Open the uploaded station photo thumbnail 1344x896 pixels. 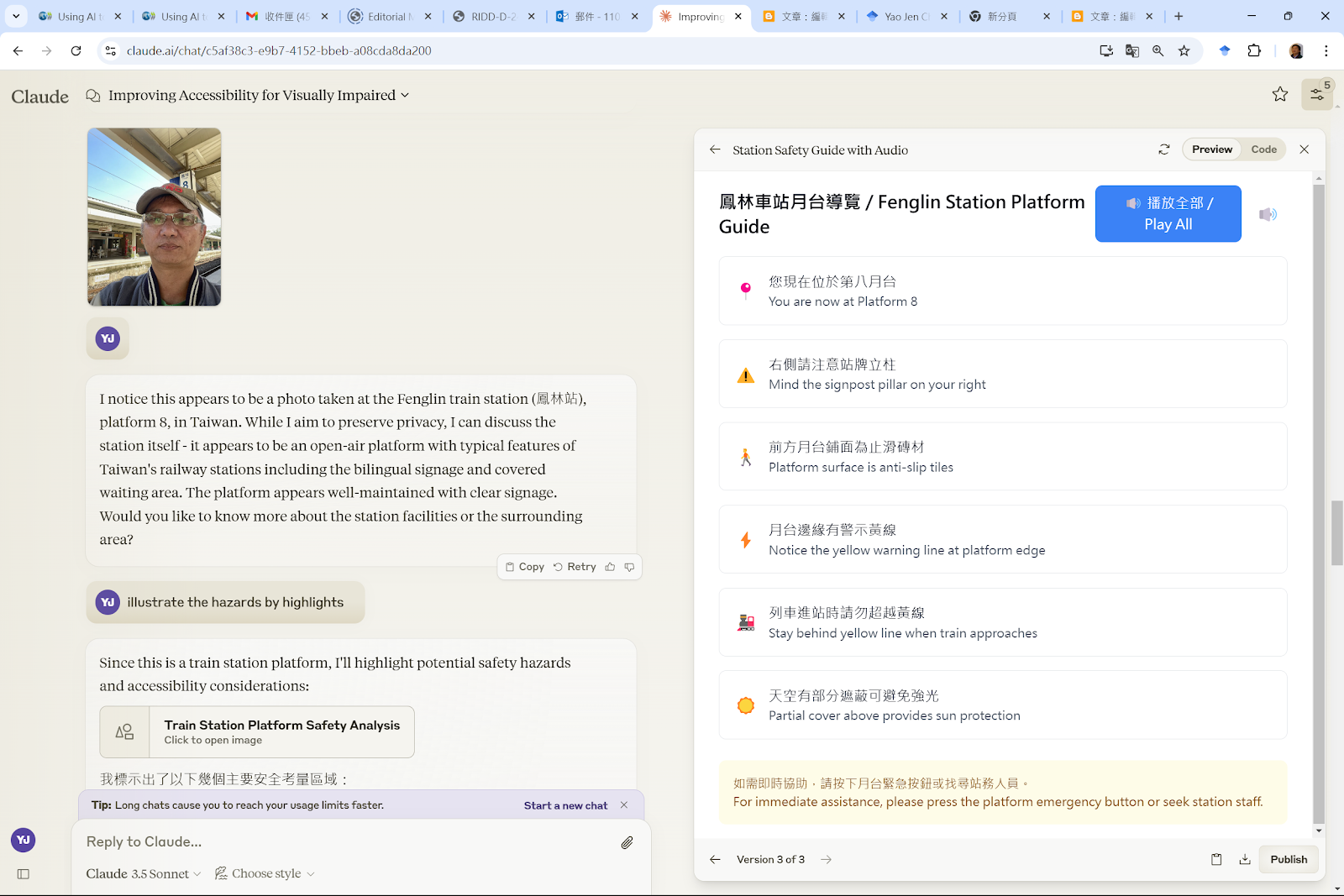155,217
